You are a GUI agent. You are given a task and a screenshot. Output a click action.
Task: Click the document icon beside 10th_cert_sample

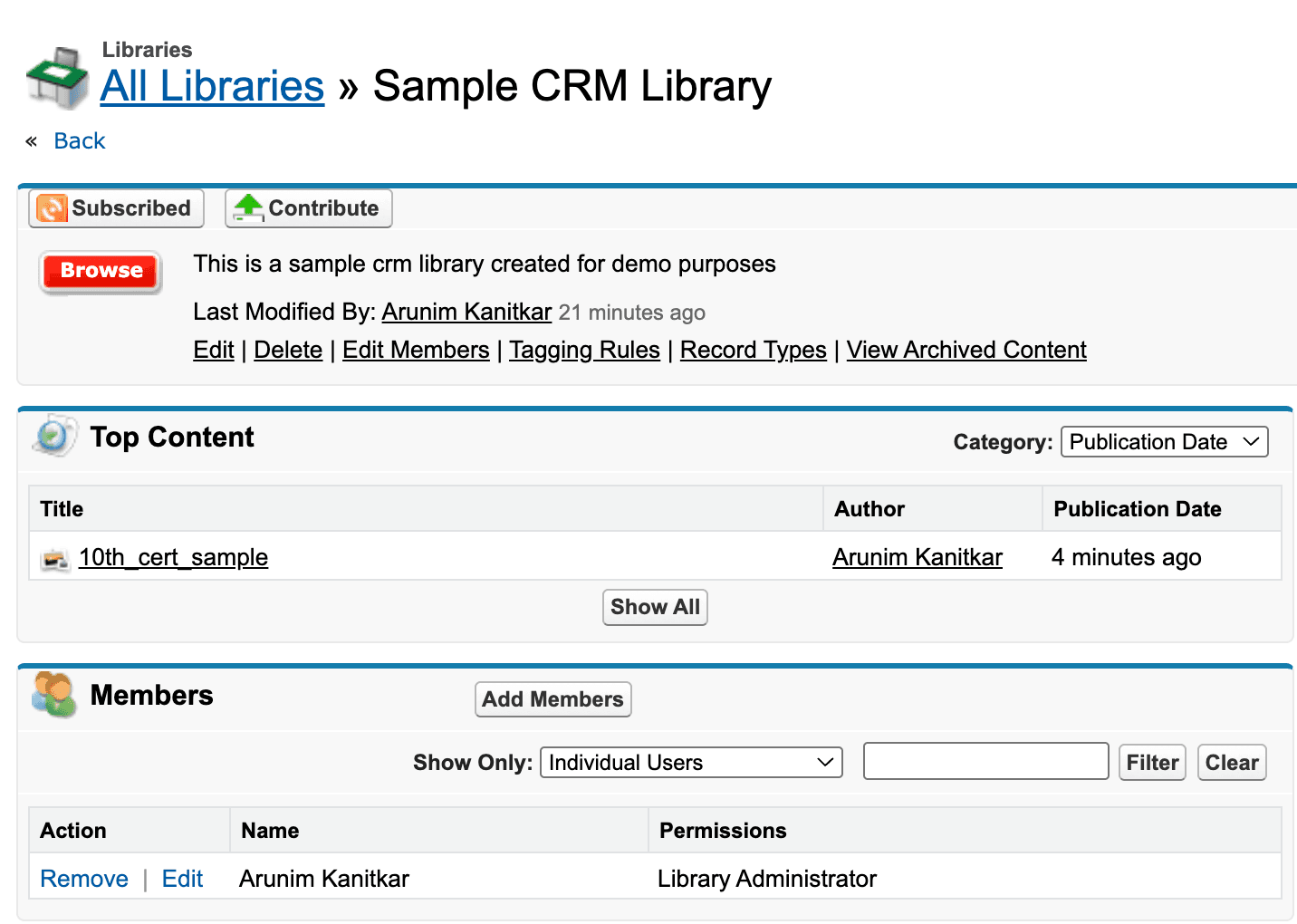[x=54, y=558]
